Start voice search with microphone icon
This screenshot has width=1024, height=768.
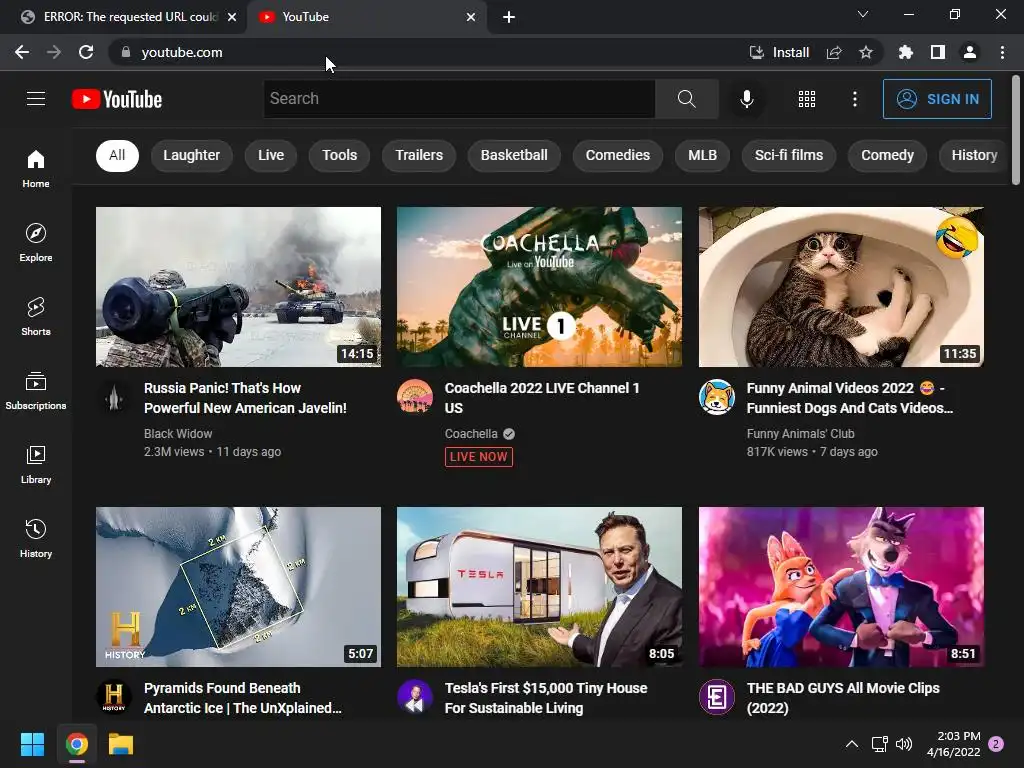pyautogui.click(x=746, y=99)
